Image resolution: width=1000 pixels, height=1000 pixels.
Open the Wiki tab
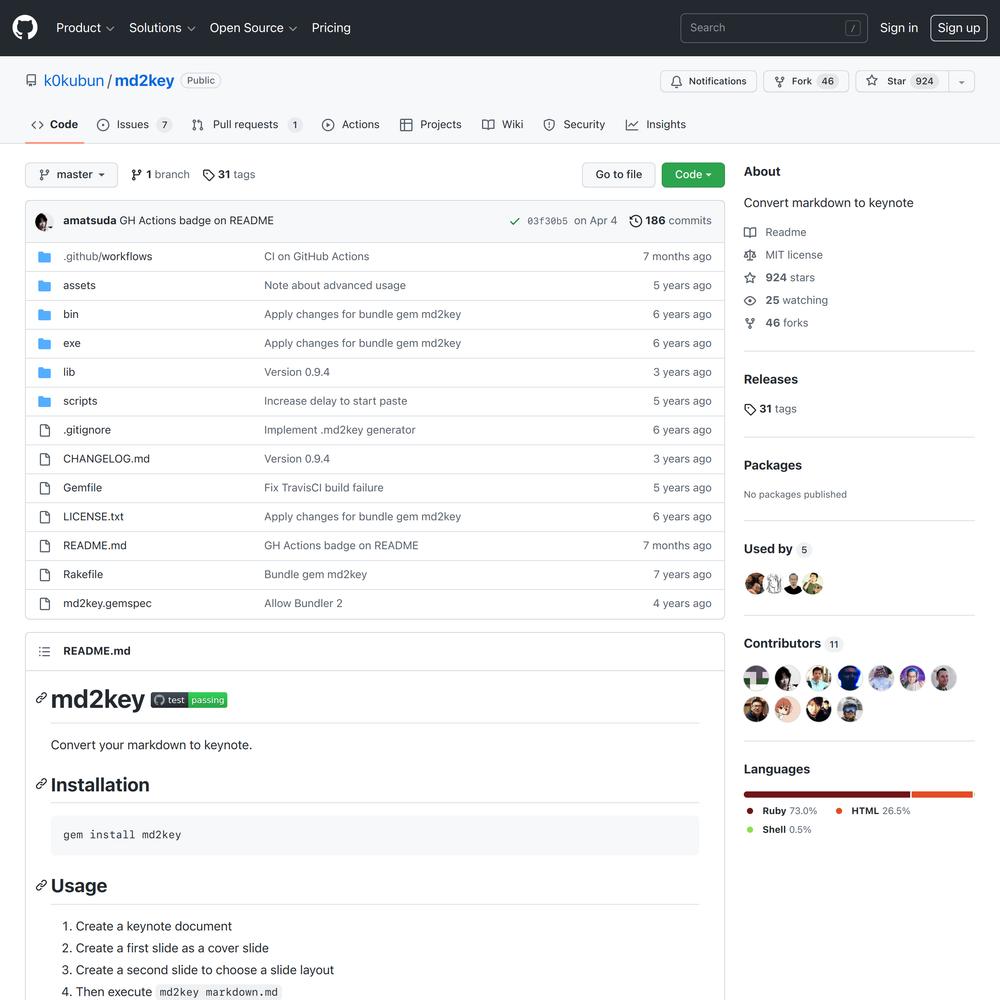coord(503,125)
